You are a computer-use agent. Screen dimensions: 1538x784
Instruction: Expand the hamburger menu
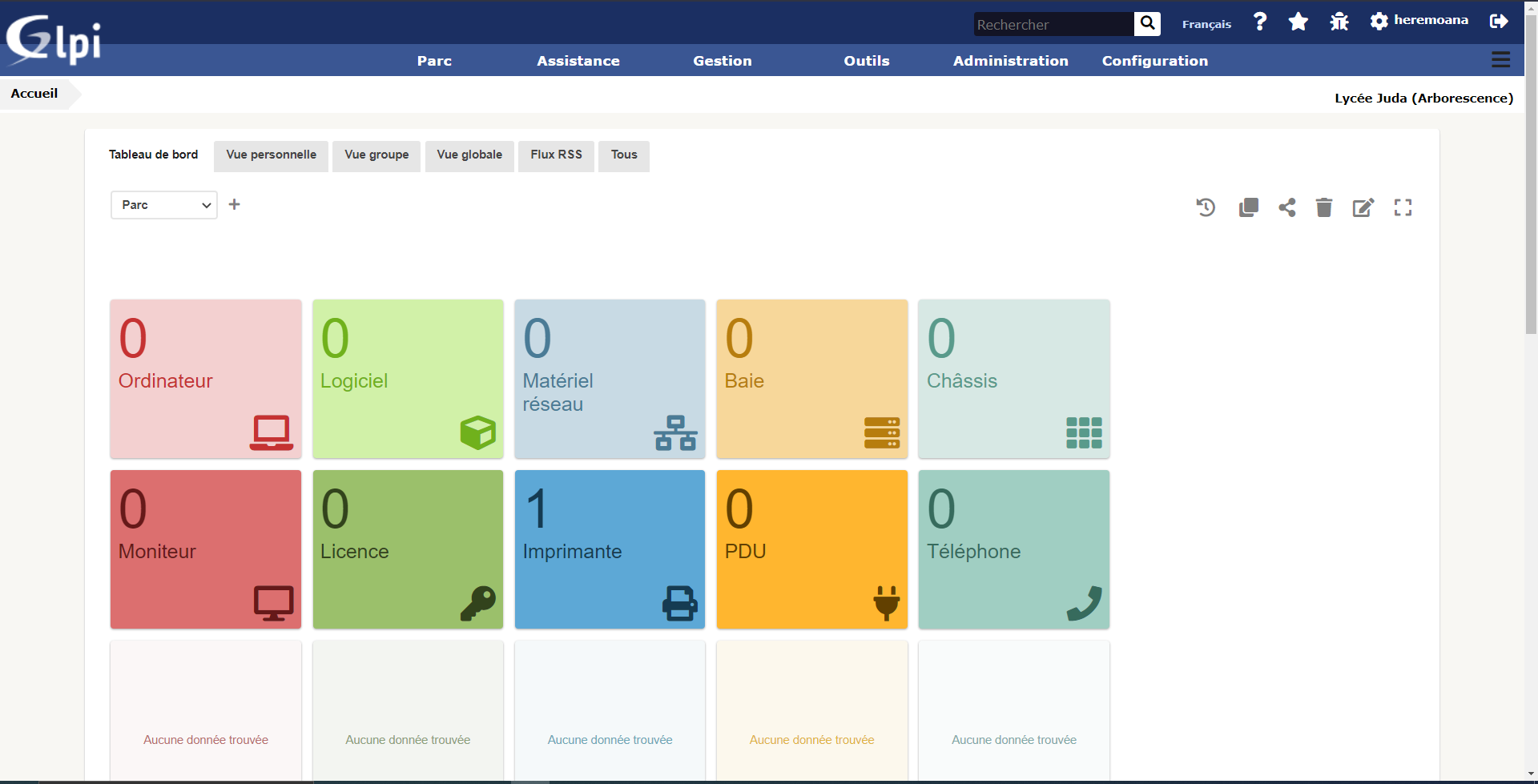coord(1500,60)
